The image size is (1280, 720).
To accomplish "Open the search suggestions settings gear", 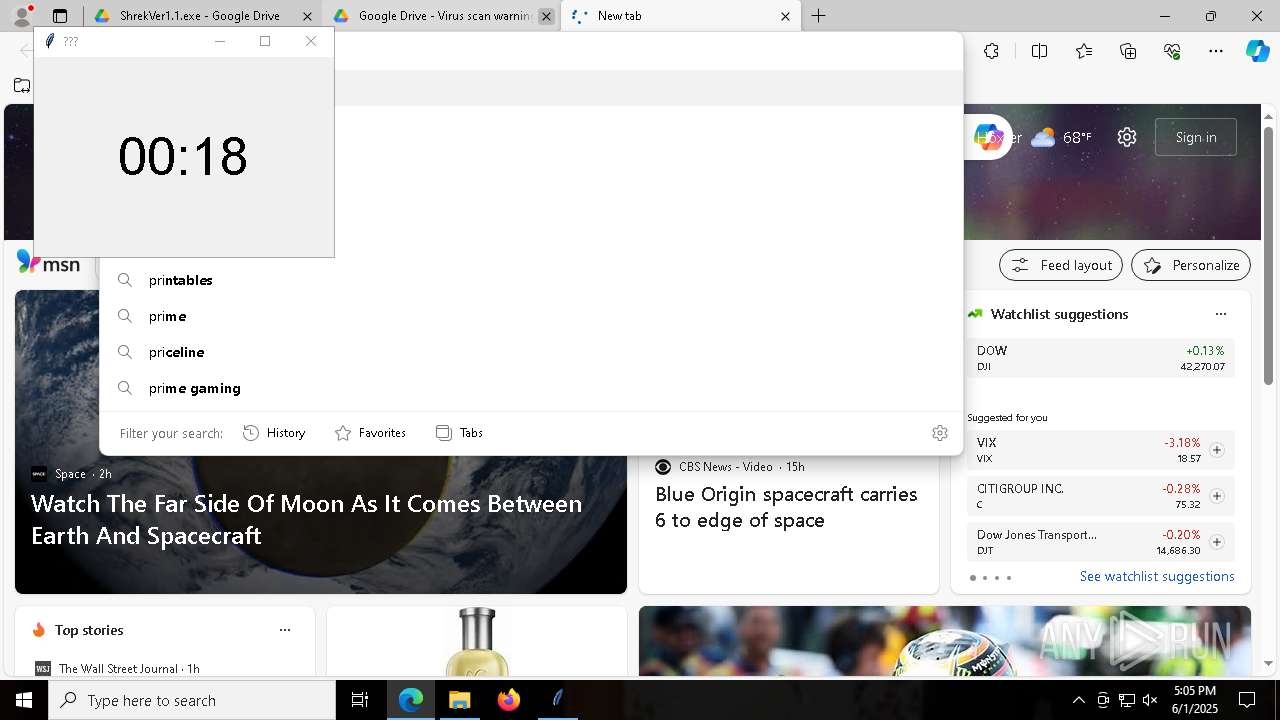I will coord(940,433).
